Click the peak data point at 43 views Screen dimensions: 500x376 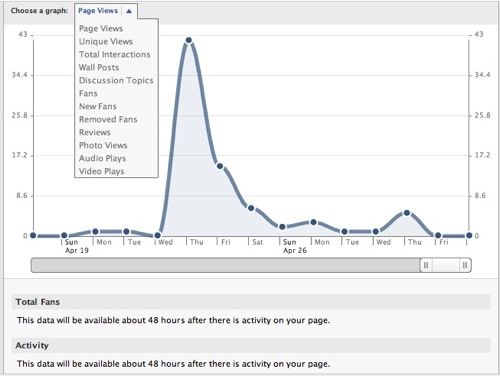point(189,40)
